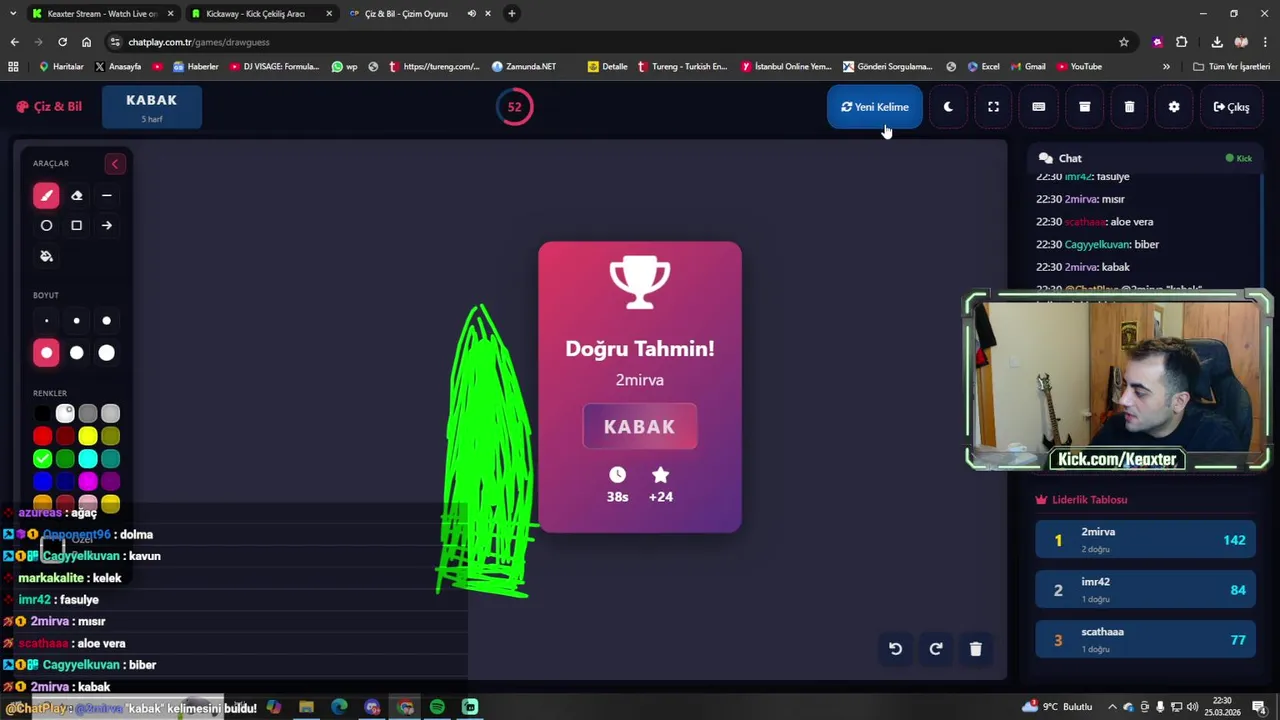1280x720 pixels.
Task: Open File Explorer from the taskbar
Action: click(x=306, y=707)
